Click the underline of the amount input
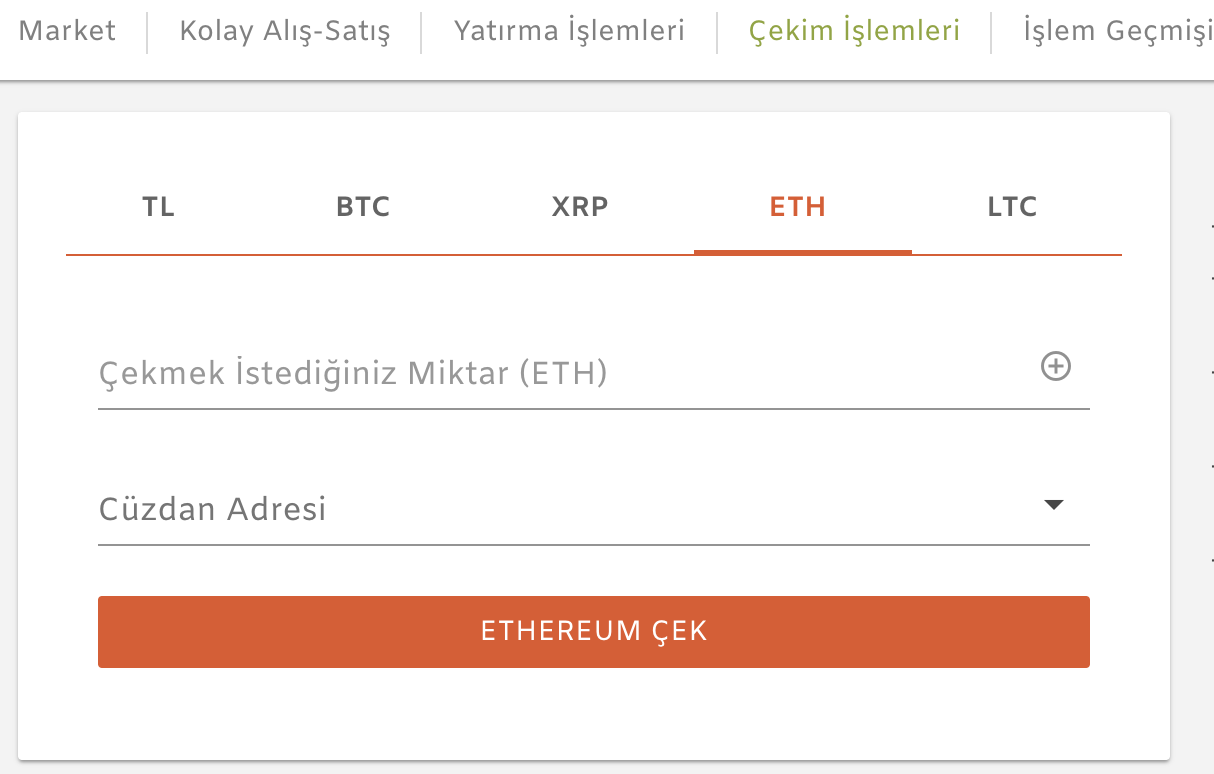Image resolution: width=1214 pixels, height=774 pixels. click(x=594, y=409)
